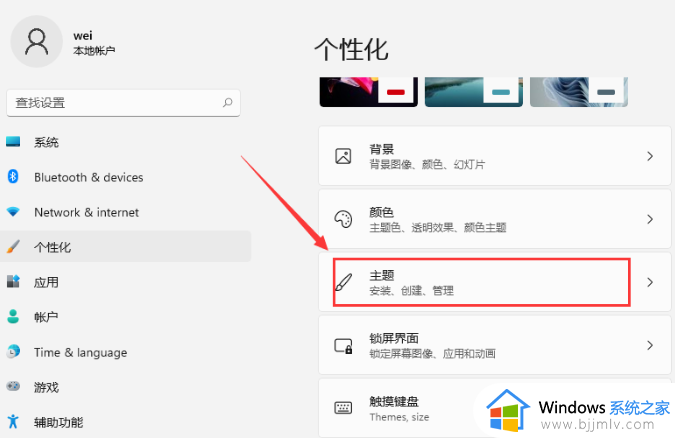Click the 本地帐户 label
The image size is (675, 438).
94,51
